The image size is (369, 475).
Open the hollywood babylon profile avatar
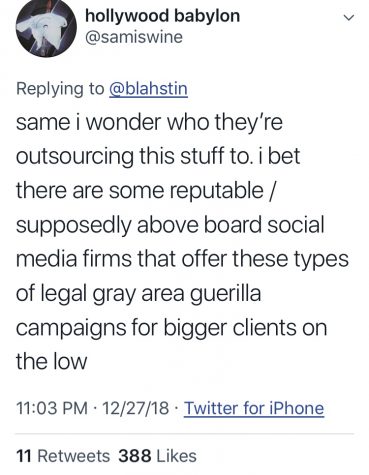click(x=46, y=28)
